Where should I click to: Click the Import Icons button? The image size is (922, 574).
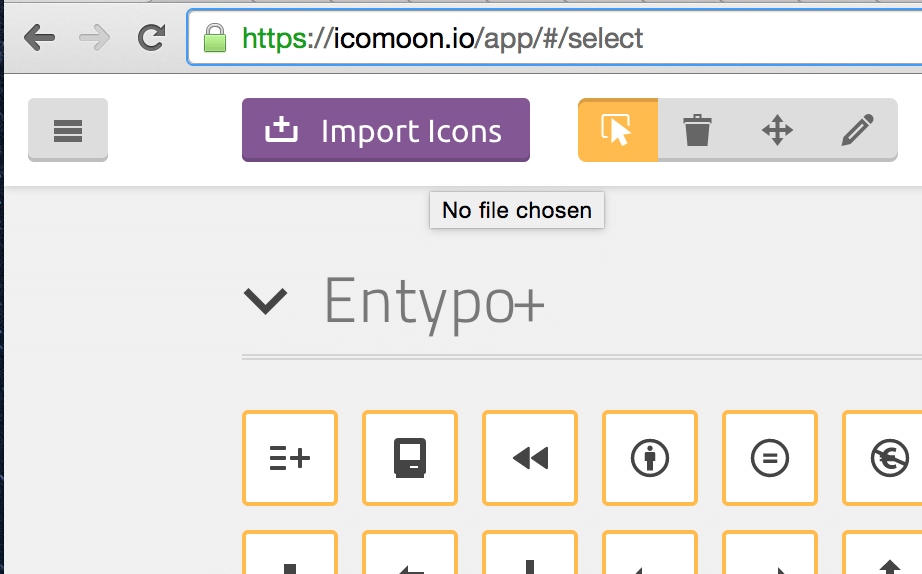tap(386, 130)
